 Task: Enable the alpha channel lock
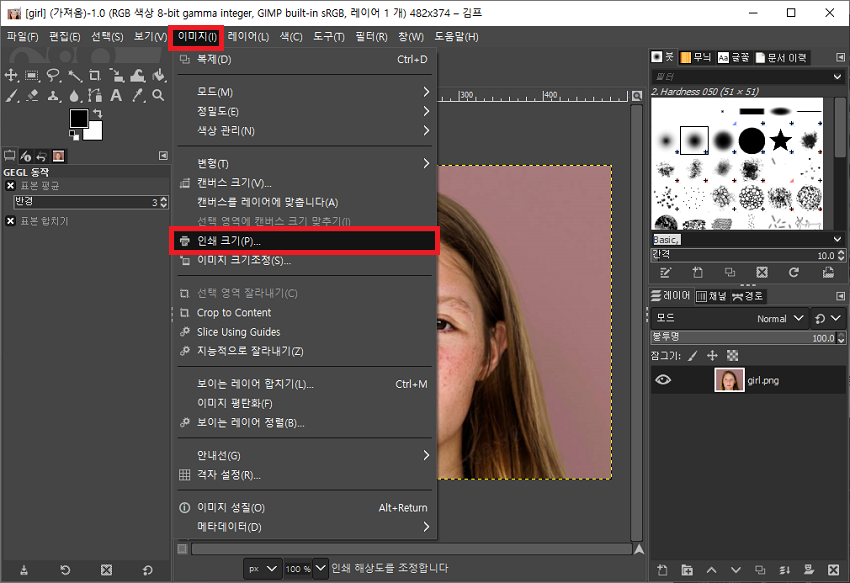(x=732, y=355)
